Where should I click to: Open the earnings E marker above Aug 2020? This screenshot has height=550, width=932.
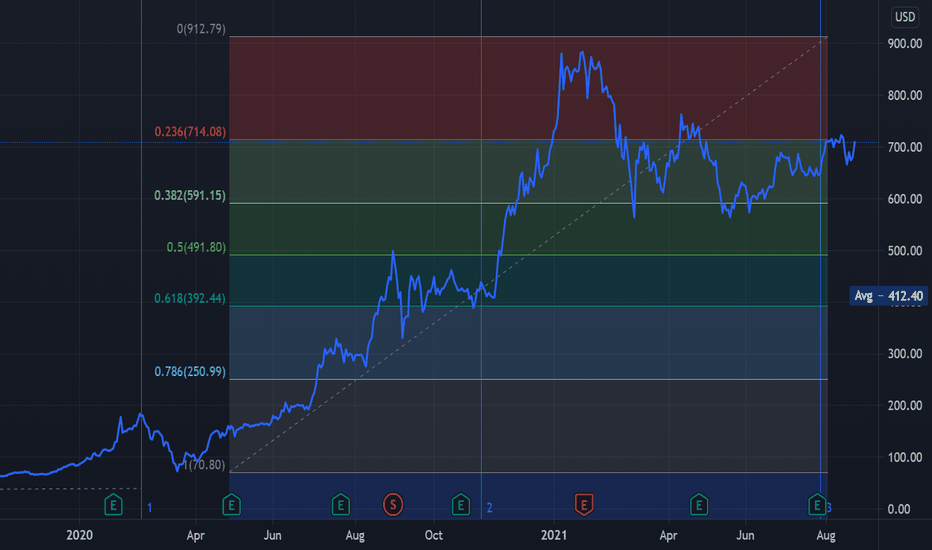click(341, 505)
